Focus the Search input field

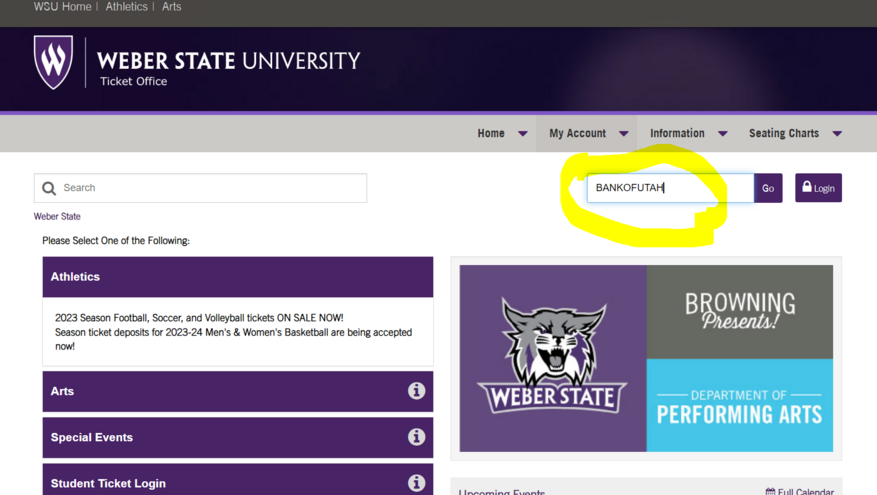click(x=200, y=188)
